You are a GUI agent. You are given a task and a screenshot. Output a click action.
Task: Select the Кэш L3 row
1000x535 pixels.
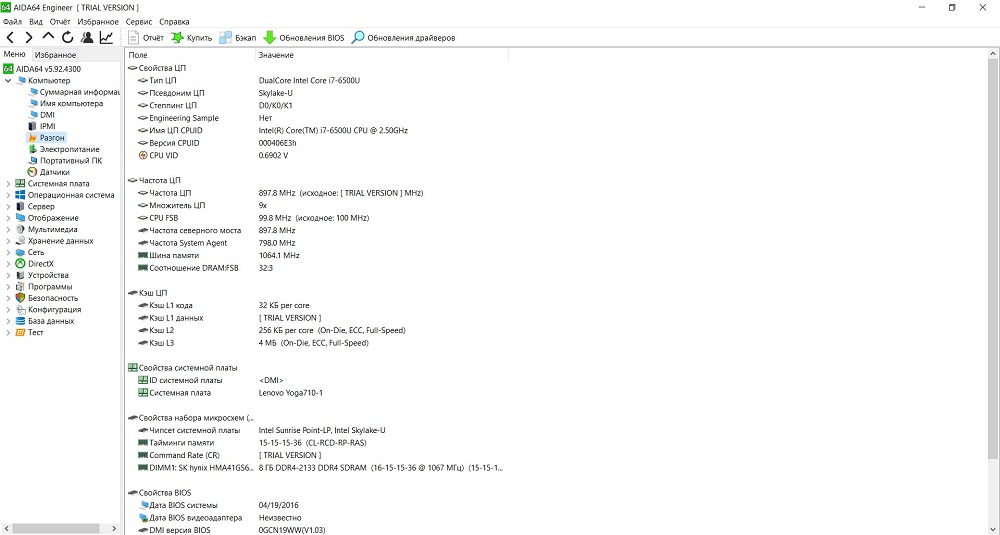[x=317, y=343]
